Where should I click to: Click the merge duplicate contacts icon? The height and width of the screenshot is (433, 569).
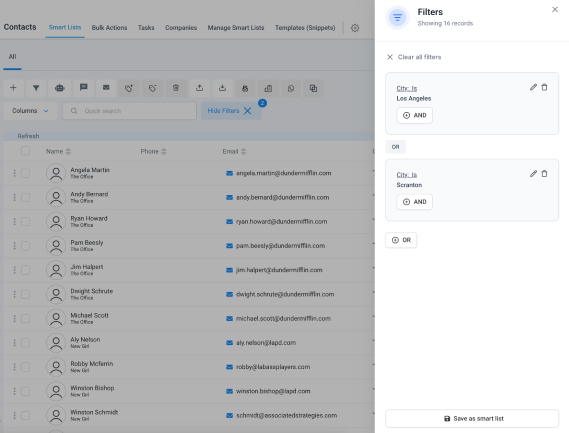[313, 88]
